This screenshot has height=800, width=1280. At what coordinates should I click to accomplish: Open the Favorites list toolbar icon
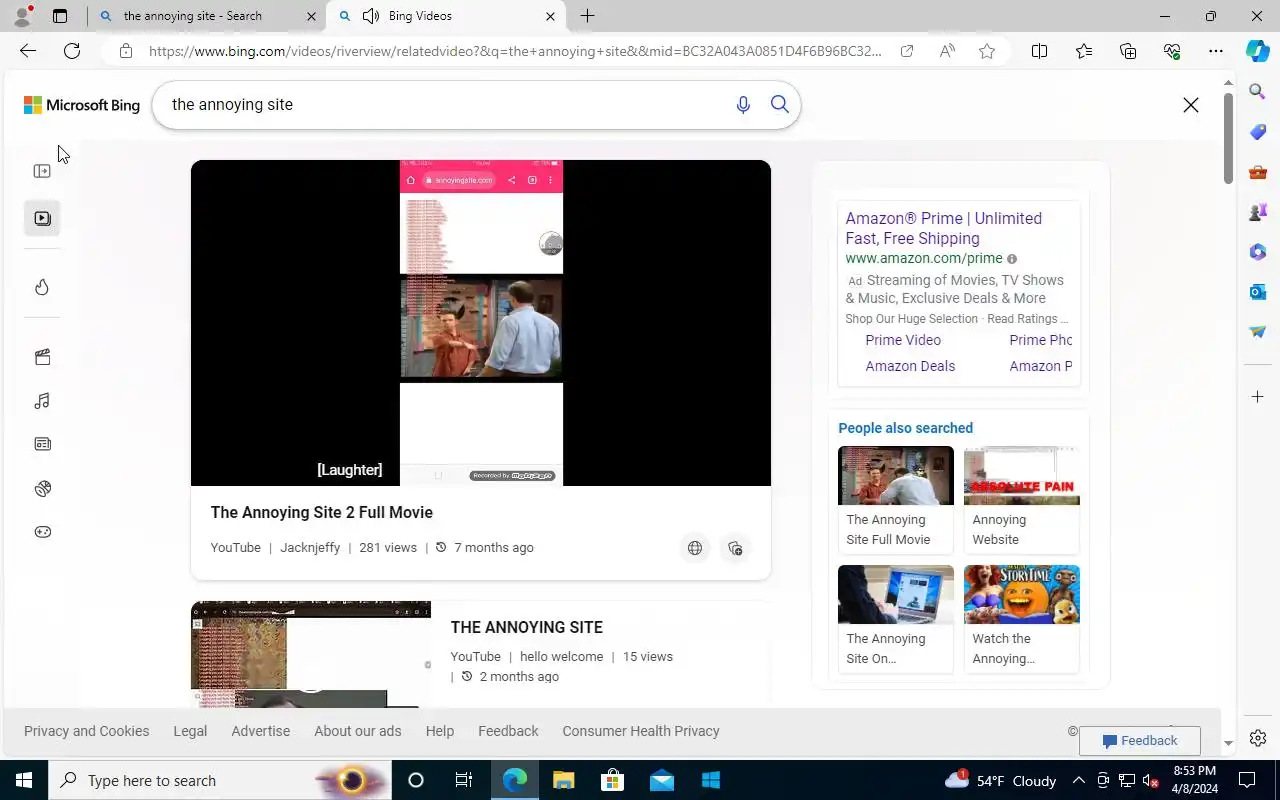coord(1084,51)
